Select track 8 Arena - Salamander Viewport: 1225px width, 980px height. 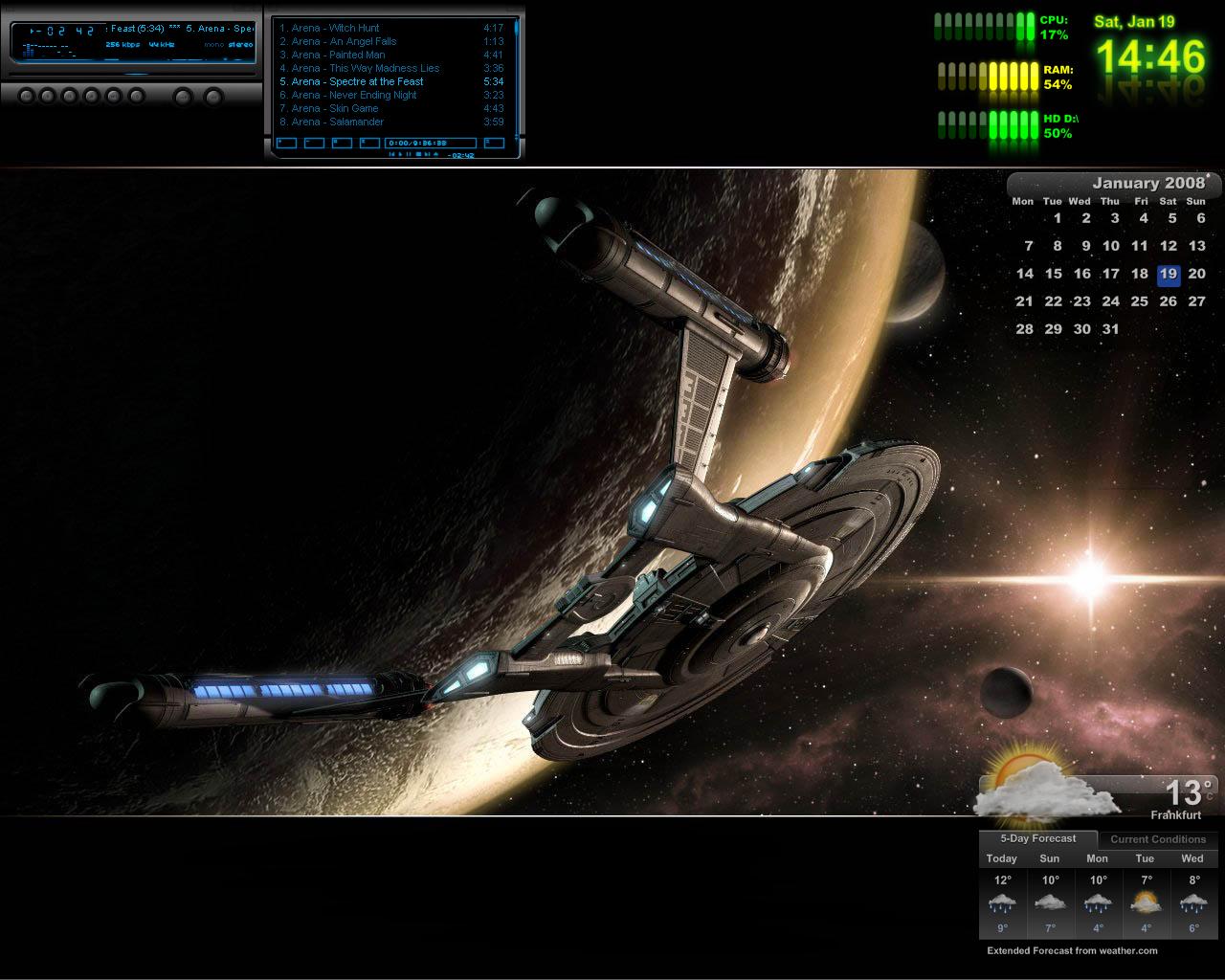pyautogui.click(x=391, y=122)
